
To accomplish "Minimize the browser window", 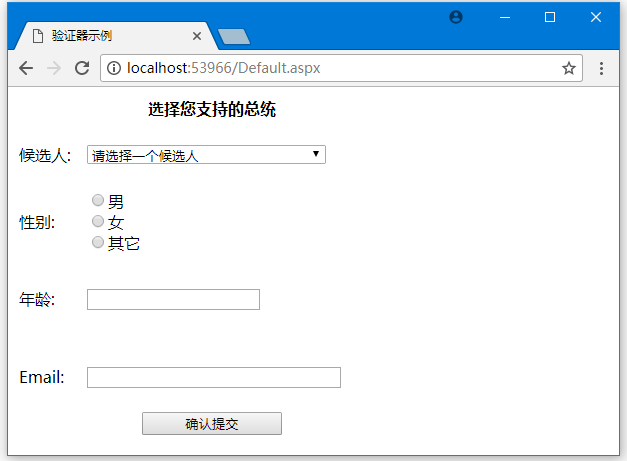I will click(x=503, y=17).
